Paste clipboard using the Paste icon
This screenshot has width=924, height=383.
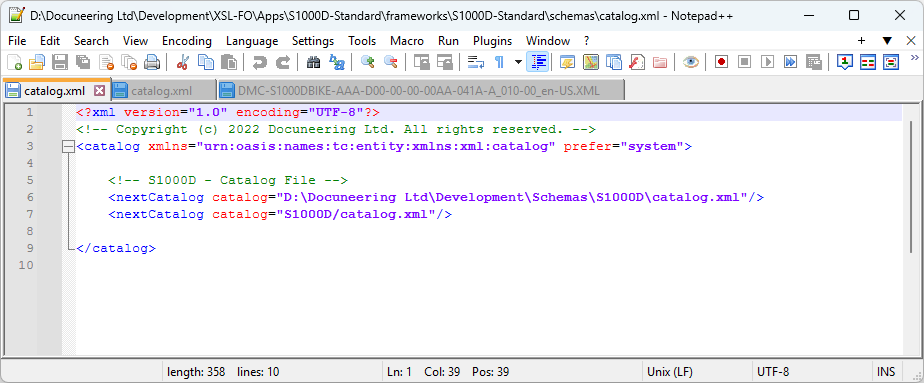[x=229, y=62]
